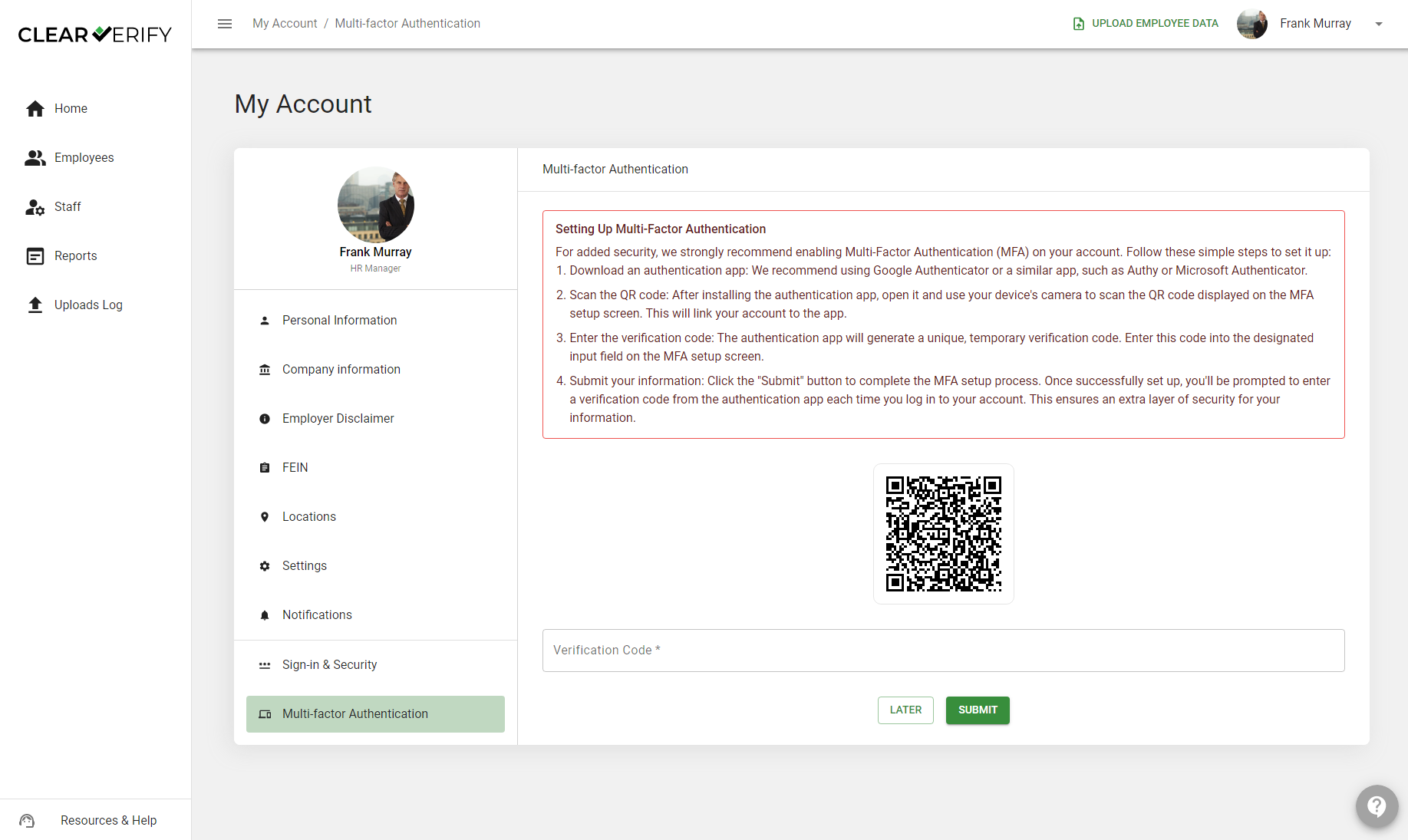Click the Frank Murray name under photo
Screen dimensions: 1408x840
click(x=375, y=252)
